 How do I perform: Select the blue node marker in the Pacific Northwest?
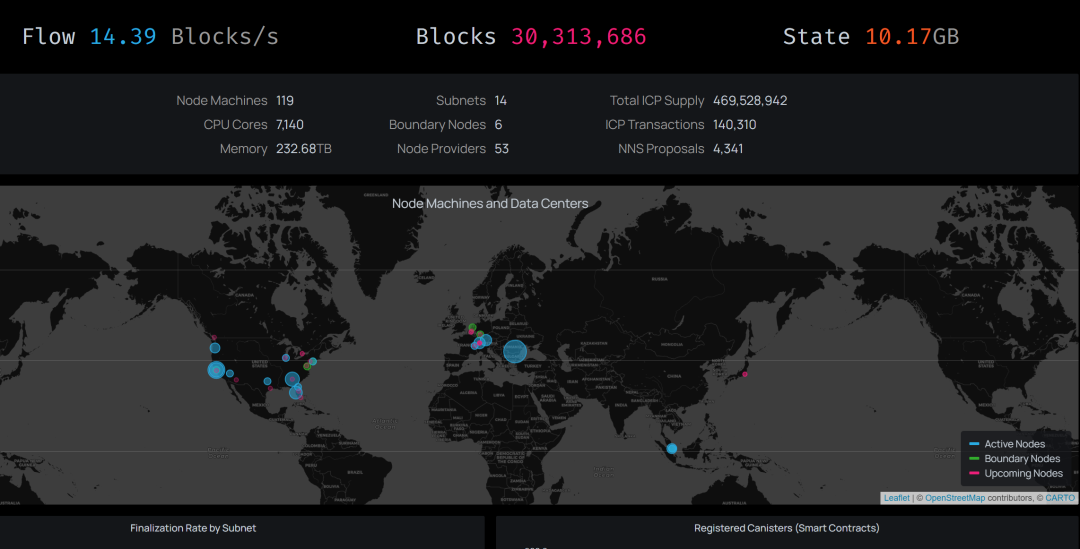click(214, 348)
